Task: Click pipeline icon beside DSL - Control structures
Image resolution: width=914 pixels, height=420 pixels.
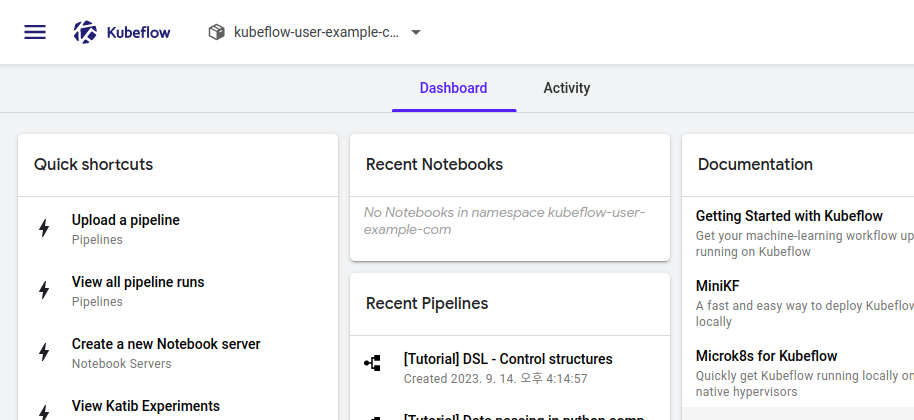Action: pyautogui.click(x=372, y=363)
